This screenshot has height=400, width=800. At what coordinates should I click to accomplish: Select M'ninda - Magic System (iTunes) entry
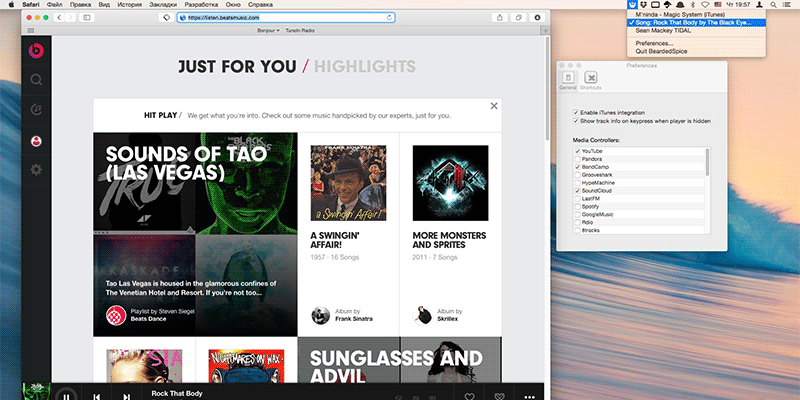pos(696,15)
